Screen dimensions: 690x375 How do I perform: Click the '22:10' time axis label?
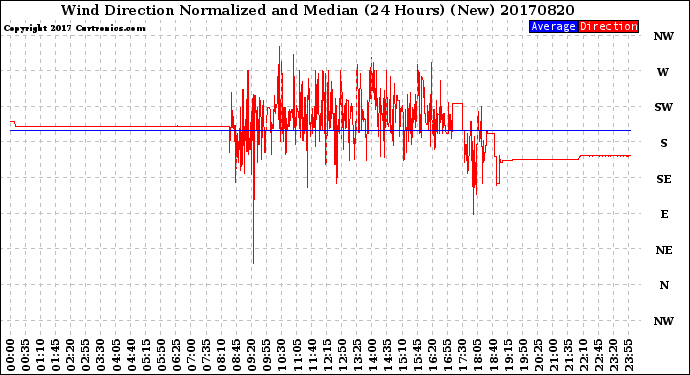pos(584,355)
